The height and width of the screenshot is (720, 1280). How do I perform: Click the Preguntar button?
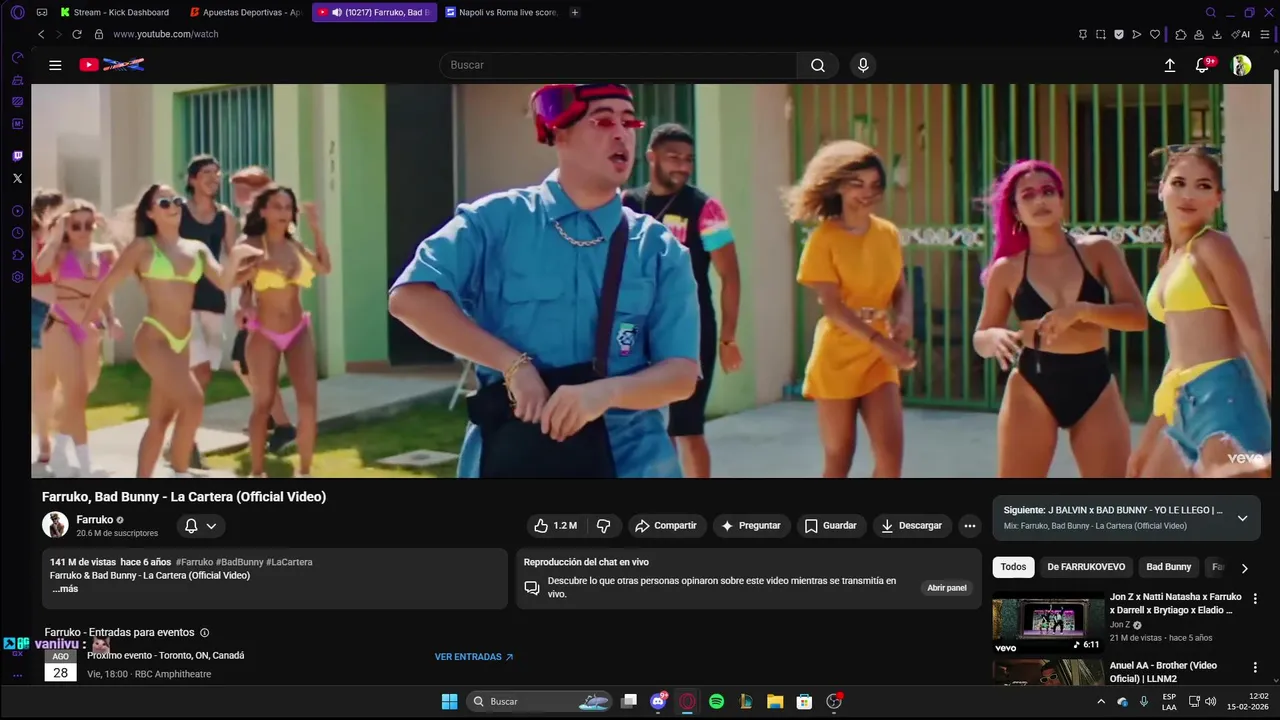[750, 525]
